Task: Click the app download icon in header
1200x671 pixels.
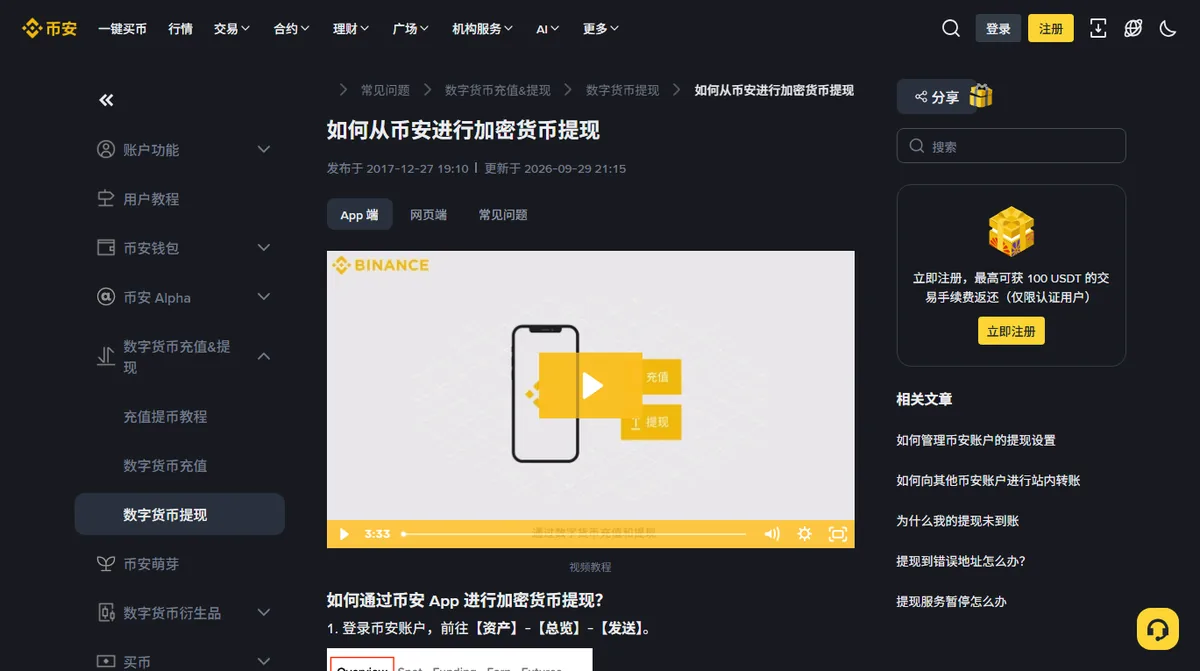Action: [1098, 28]
